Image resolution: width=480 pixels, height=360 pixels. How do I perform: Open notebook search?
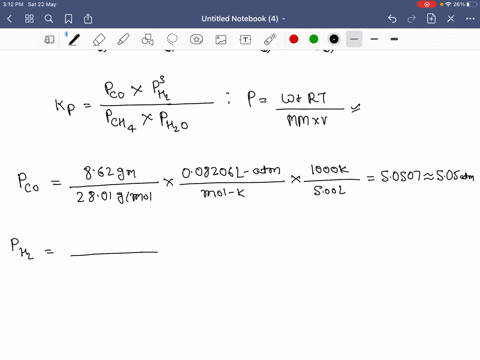tap(49, 19)
